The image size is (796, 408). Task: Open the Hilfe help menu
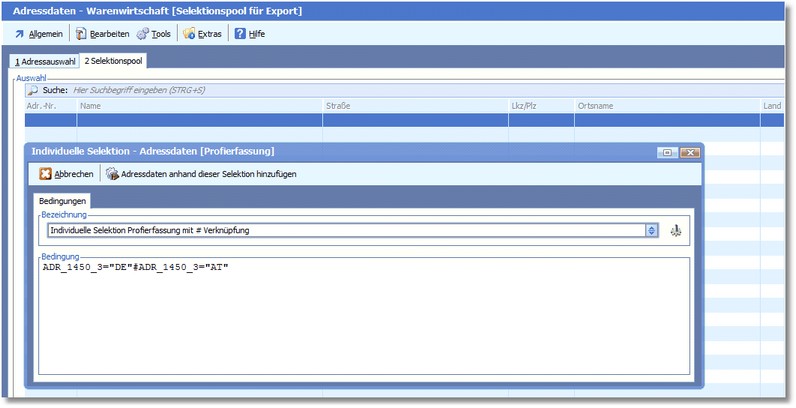tap(250, 34)
